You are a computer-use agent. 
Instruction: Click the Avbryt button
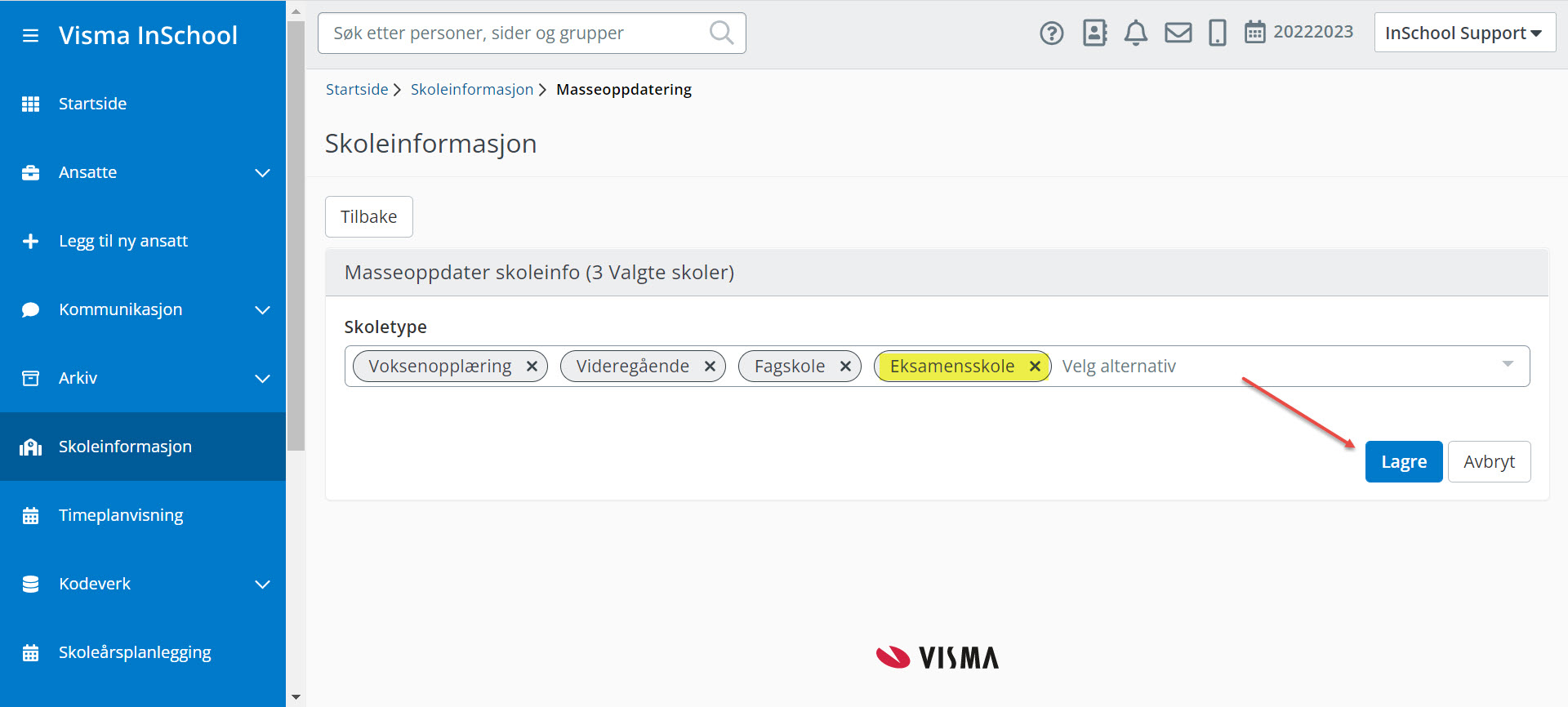click(x=1489, y=462)
